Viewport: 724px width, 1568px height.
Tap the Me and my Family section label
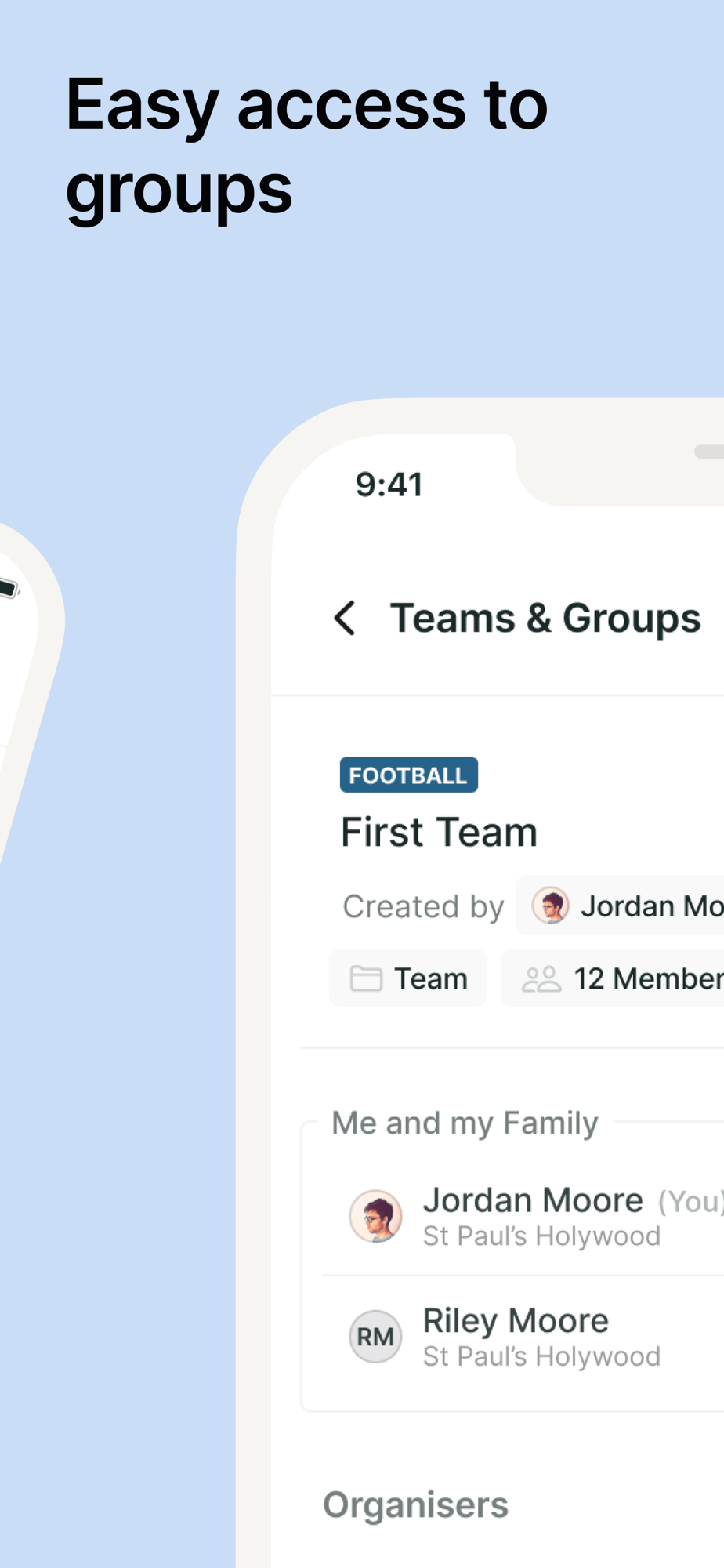point(465,1123)
